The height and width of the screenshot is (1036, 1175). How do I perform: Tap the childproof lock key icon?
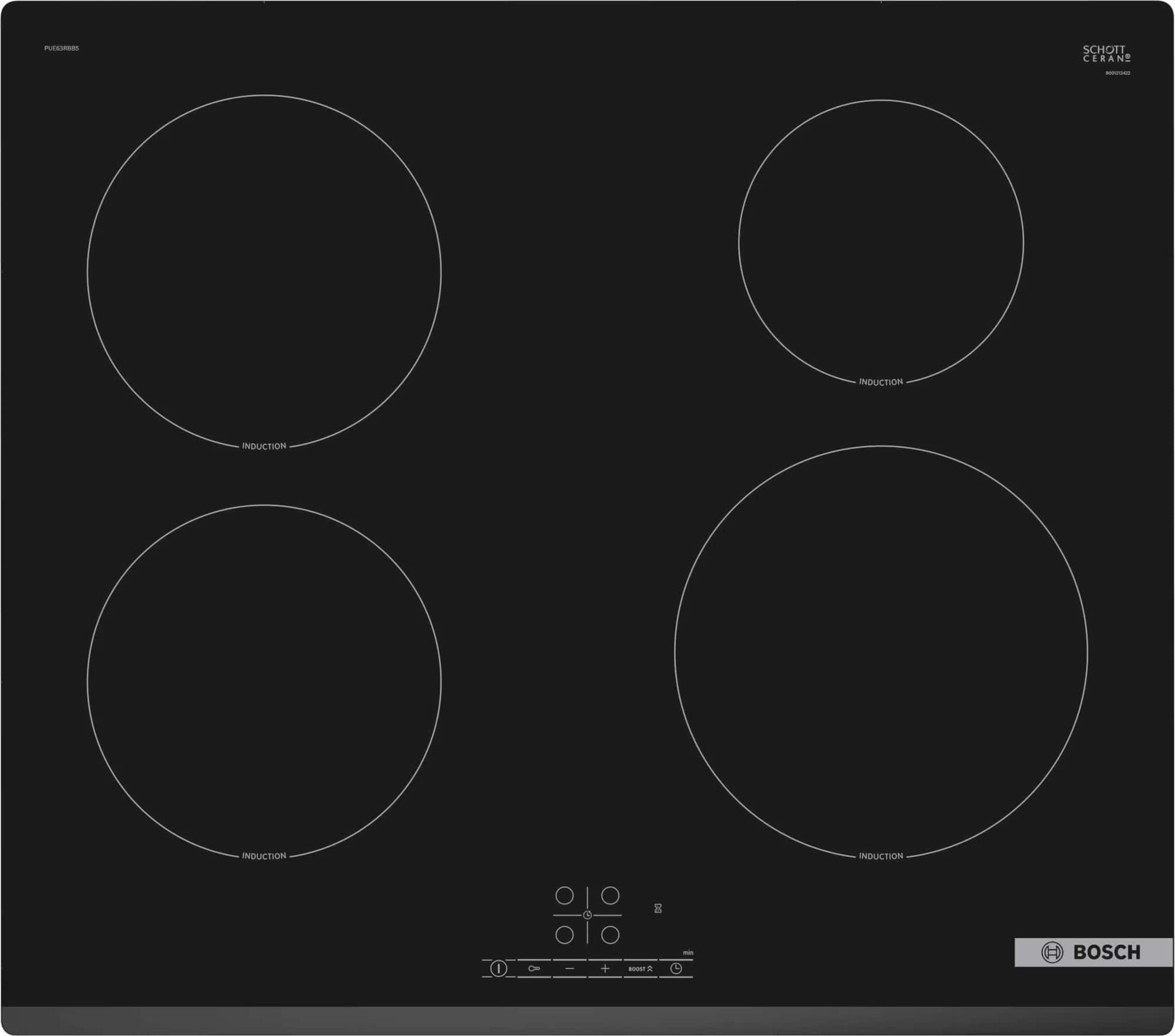coord(534,968)
